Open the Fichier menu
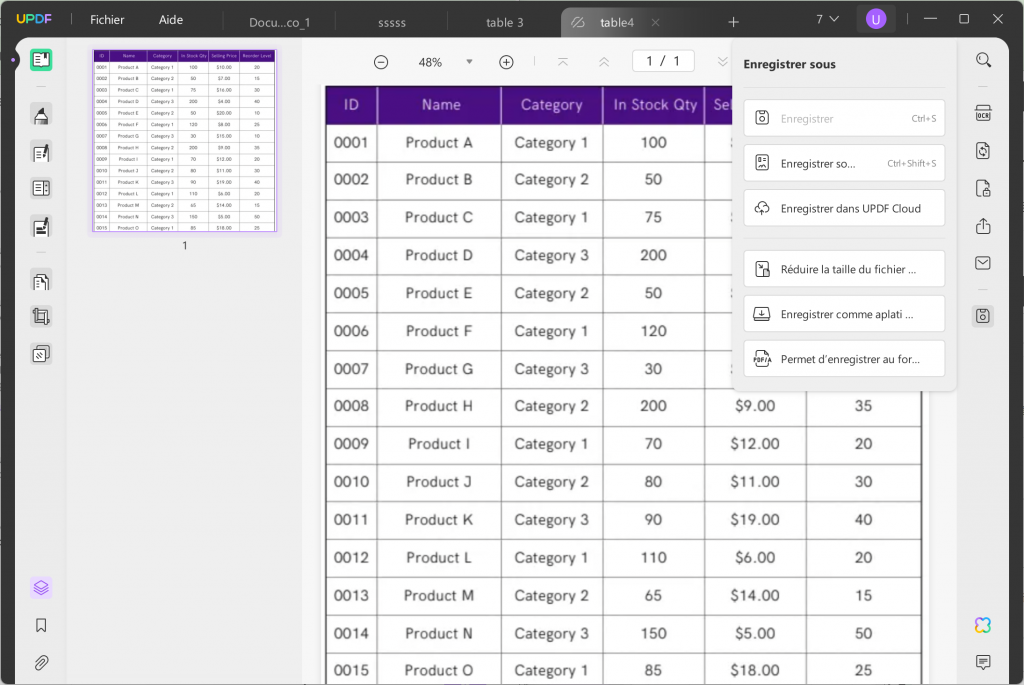Viewport: 1024px width, 685px height. [106, 19]
